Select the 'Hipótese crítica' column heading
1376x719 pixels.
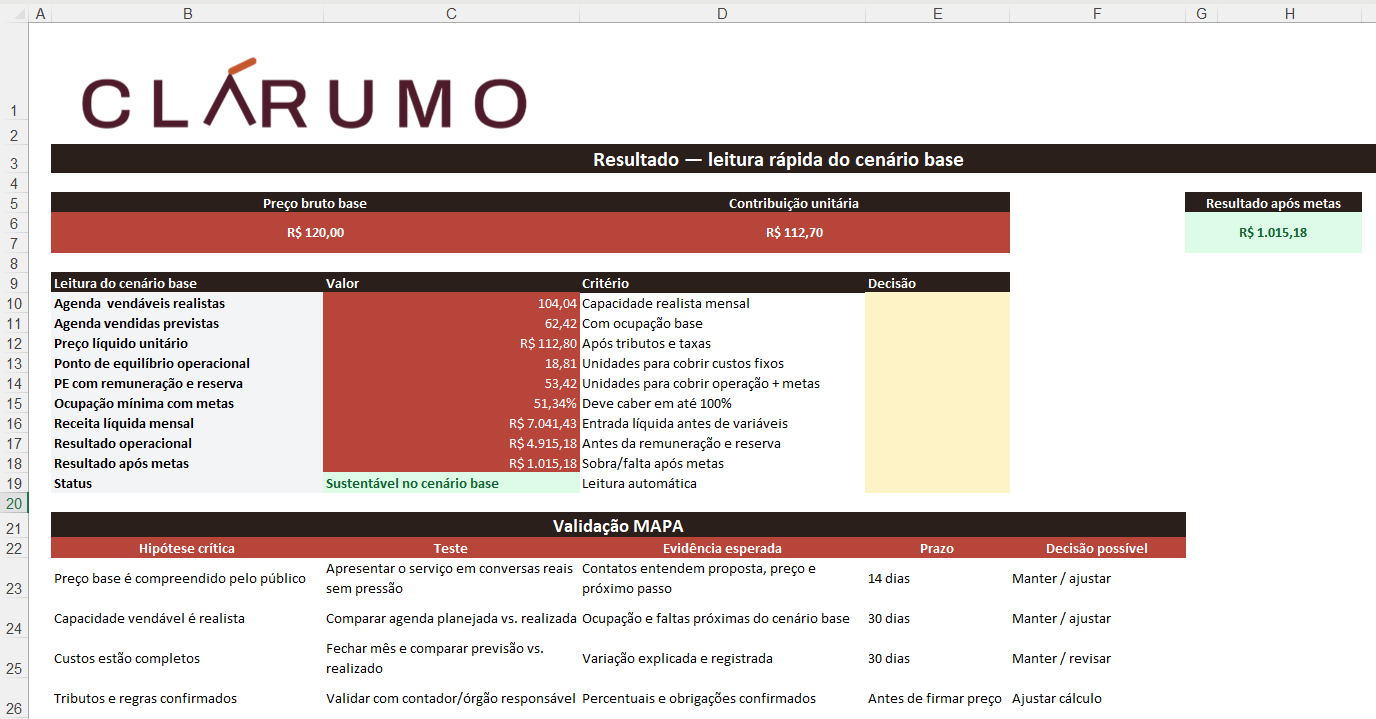[188, 548]
